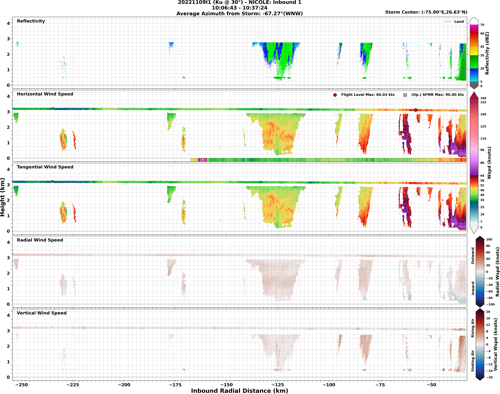Select the Vertical Wind Speed panel title

tap(42, 313)
